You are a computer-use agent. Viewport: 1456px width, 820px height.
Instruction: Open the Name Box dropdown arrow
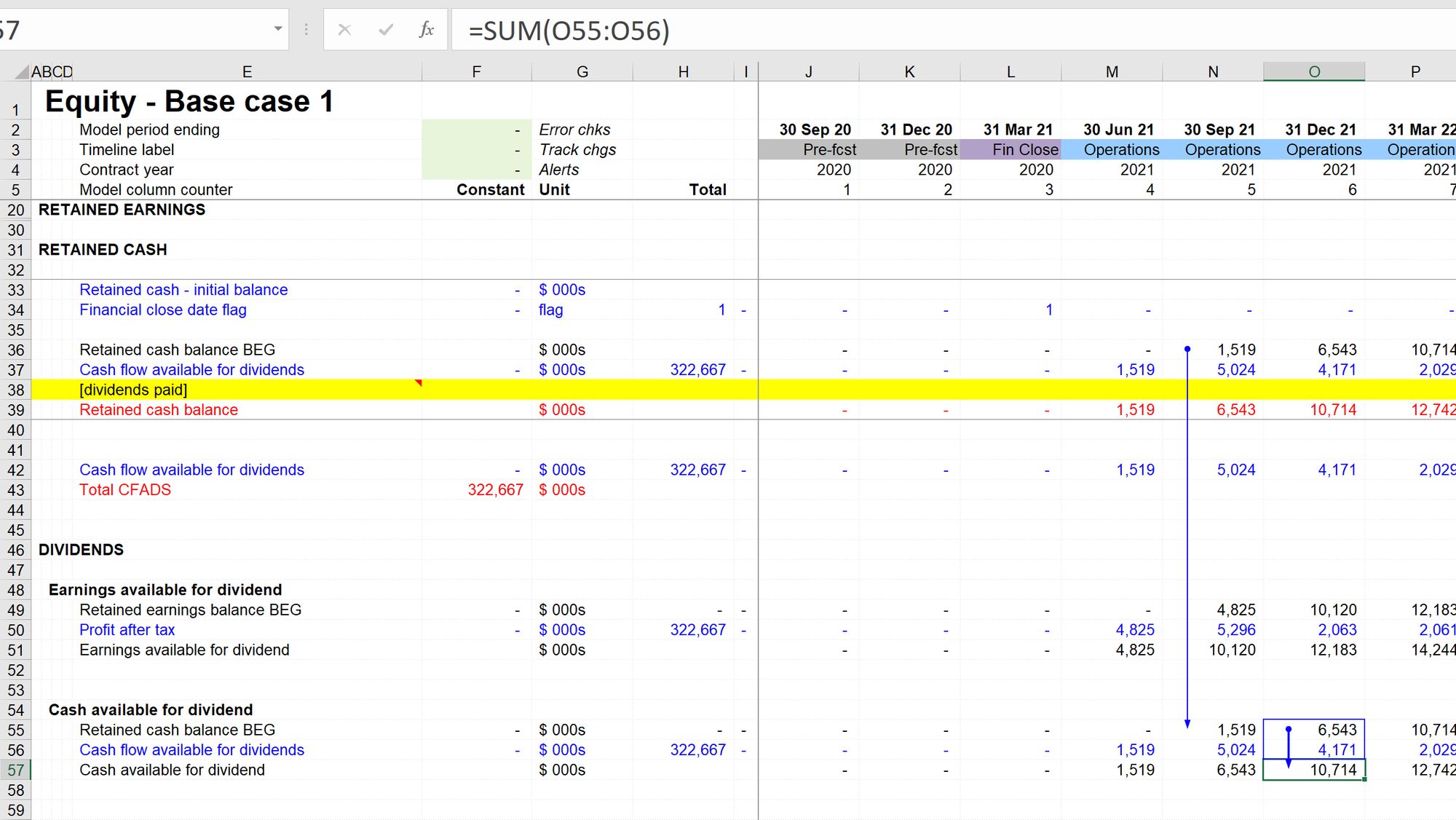pyautogui.click(x=277, y=29)
